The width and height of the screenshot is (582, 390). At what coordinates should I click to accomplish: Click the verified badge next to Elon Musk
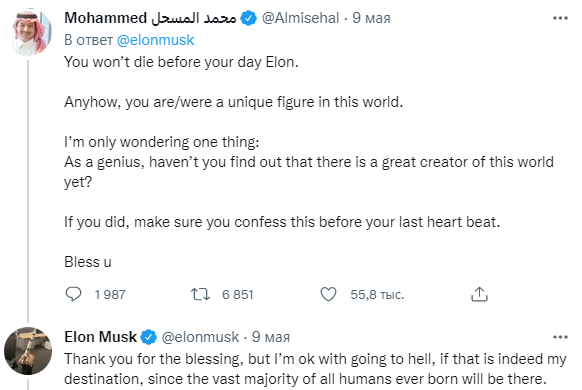[148, 337]
